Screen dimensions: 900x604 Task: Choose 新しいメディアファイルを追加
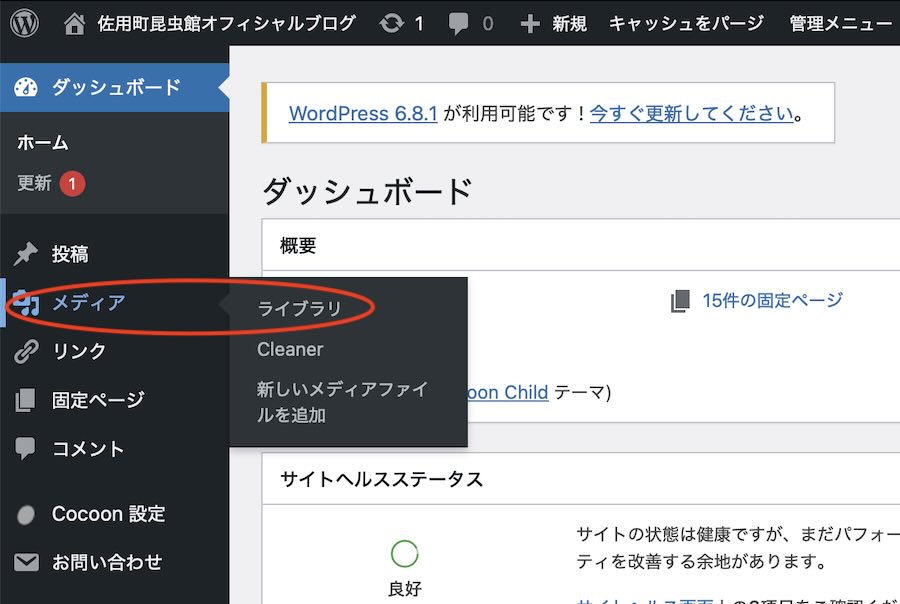pos(342,402)
